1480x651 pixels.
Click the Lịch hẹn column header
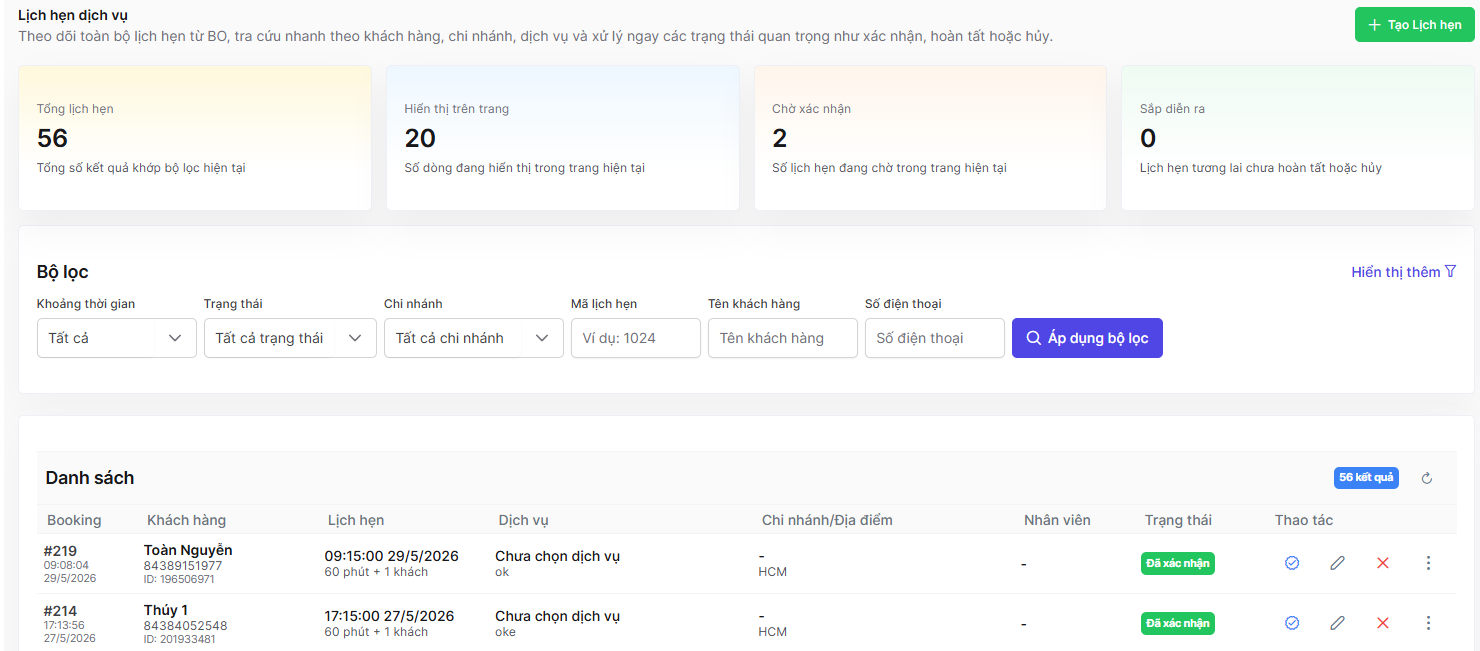click(356, 520)
